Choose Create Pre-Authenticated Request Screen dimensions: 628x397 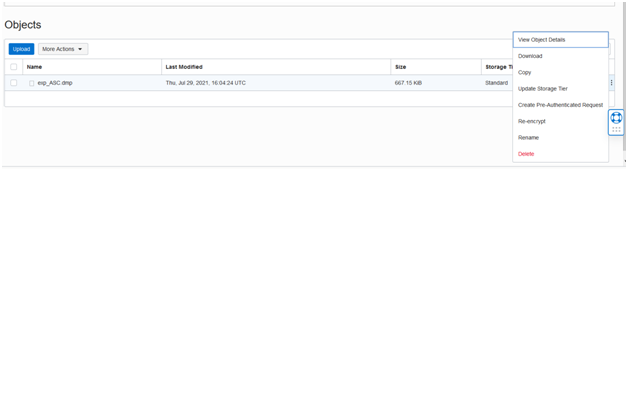click(560, 105)
